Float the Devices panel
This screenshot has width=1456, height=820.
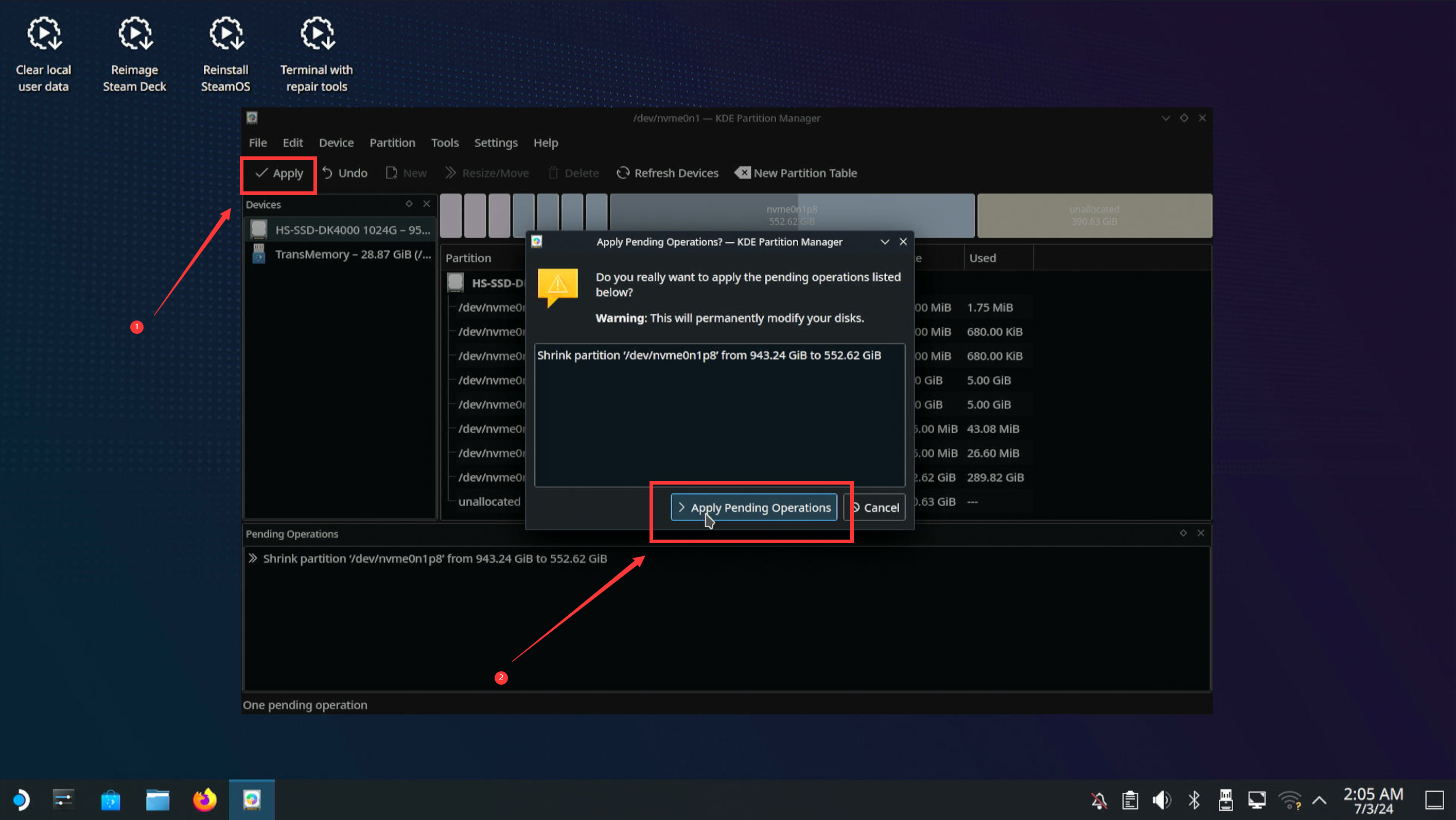click(409, 204)
